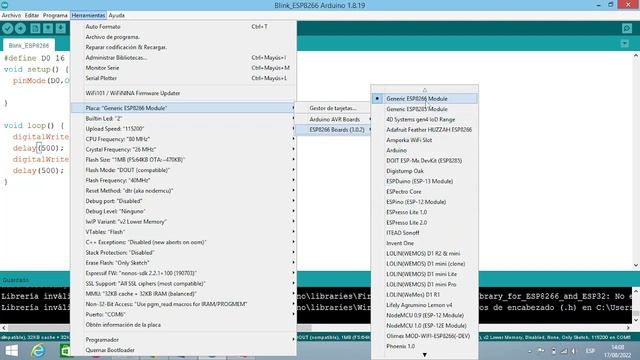640x360 pixels.
Task: Expand Placa Generic ESP8266 Module submenu
Action: coord(183,108)
